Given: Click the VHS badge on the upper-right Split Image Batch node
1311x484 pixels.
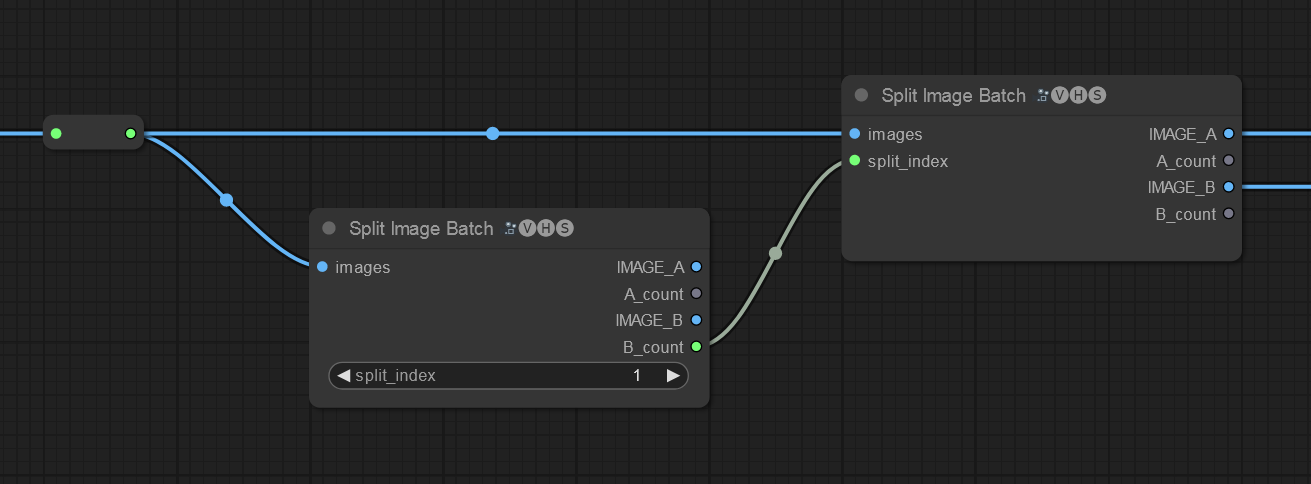Looking at the screenshot, I should point(1072,95).
